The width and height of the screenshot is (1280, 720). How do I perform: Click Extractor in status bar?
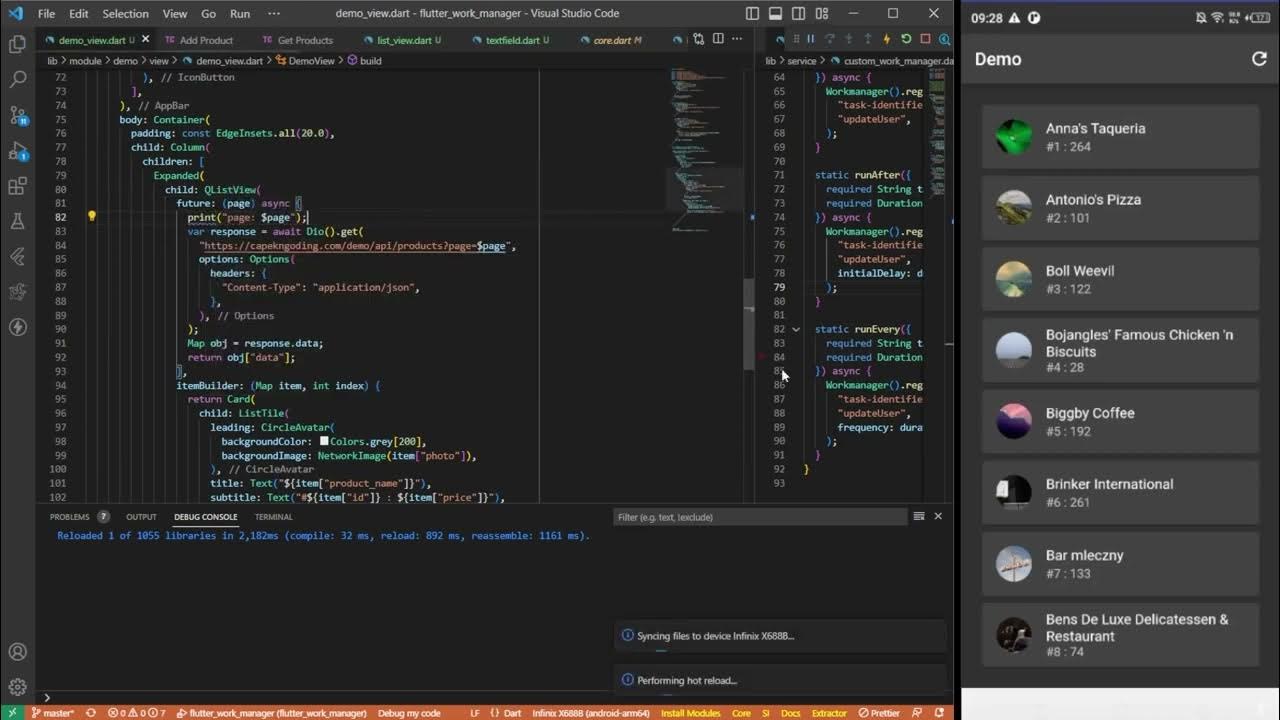coord(829,713)
